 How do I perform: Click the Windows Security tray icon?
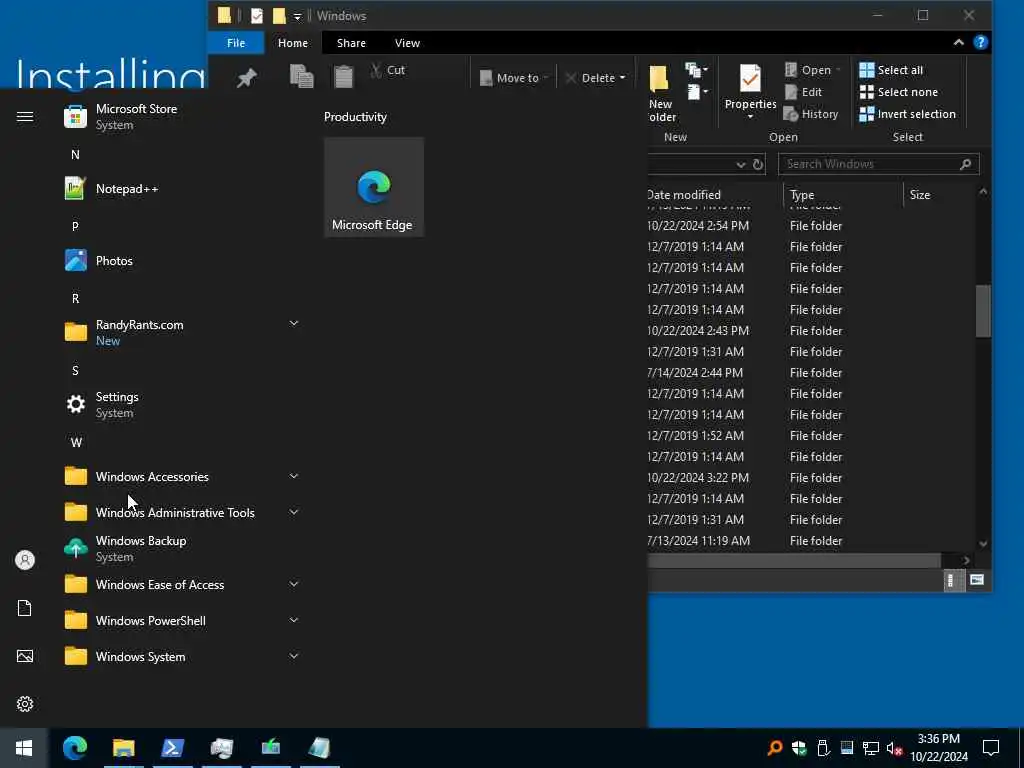coord(799,748)
